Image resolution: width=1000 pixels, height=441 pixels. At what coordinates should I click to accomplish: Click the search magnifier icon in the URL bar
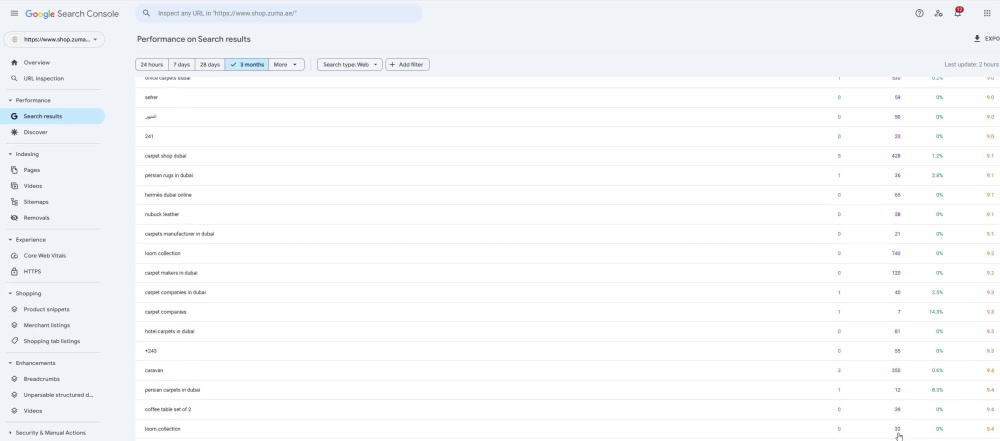pyautogui.click(x=147, y=13)
